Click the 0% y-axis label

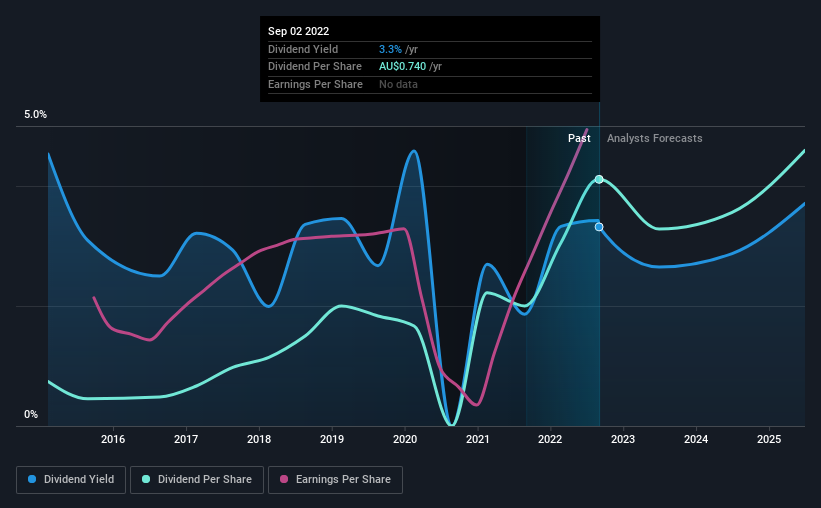[31, 414]
